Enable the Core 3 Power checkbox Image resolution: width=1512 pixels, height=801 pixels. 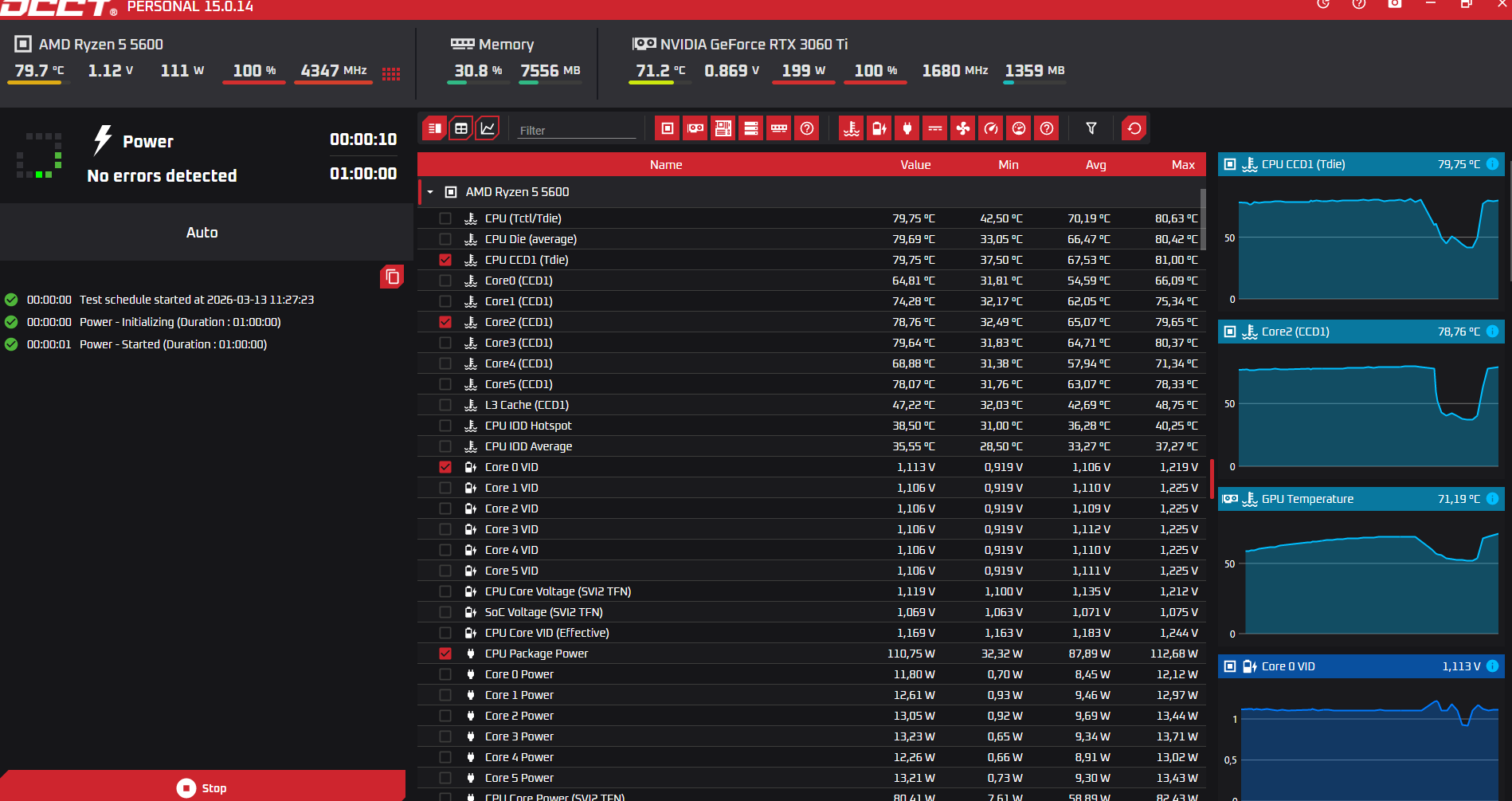tap(445, 736)
